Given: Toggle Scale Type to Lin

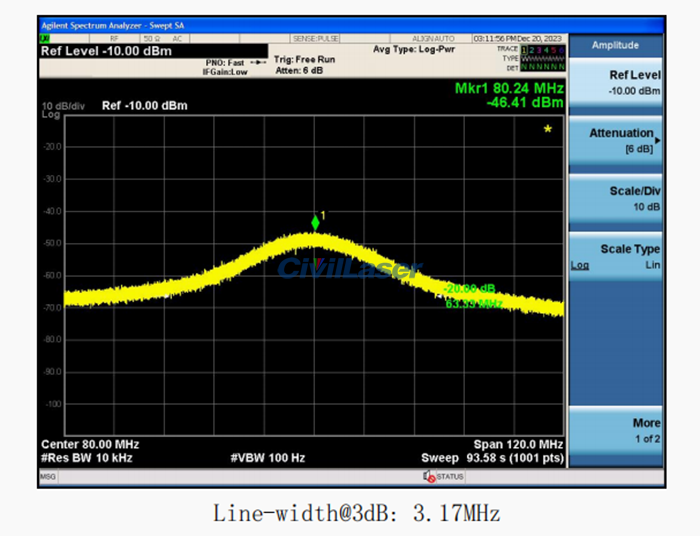Looking at the screenshot, I should [x=651, y=265].
